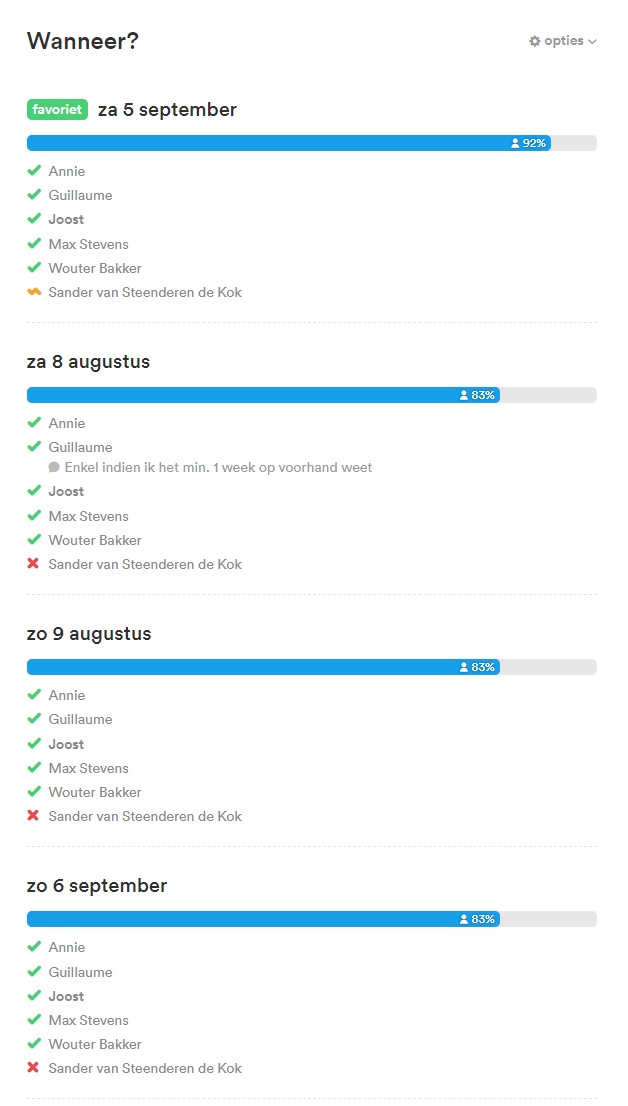Screen dimensions: 628x1106
Task: Click the zo 9 augustus date heading
Action: coord(89,634)
